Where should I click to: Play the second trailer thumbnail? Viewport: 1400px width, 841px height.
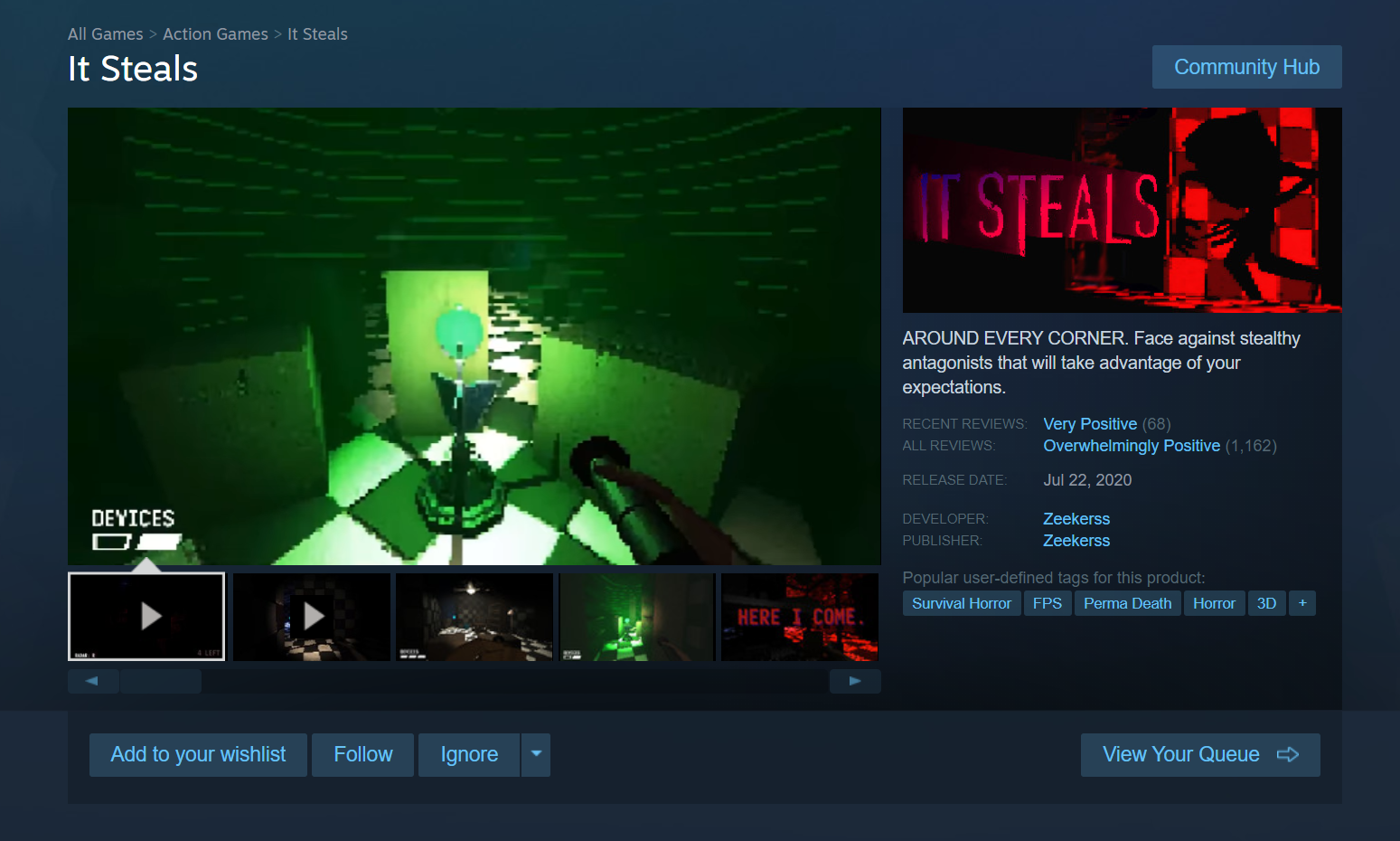pos(312,617)
